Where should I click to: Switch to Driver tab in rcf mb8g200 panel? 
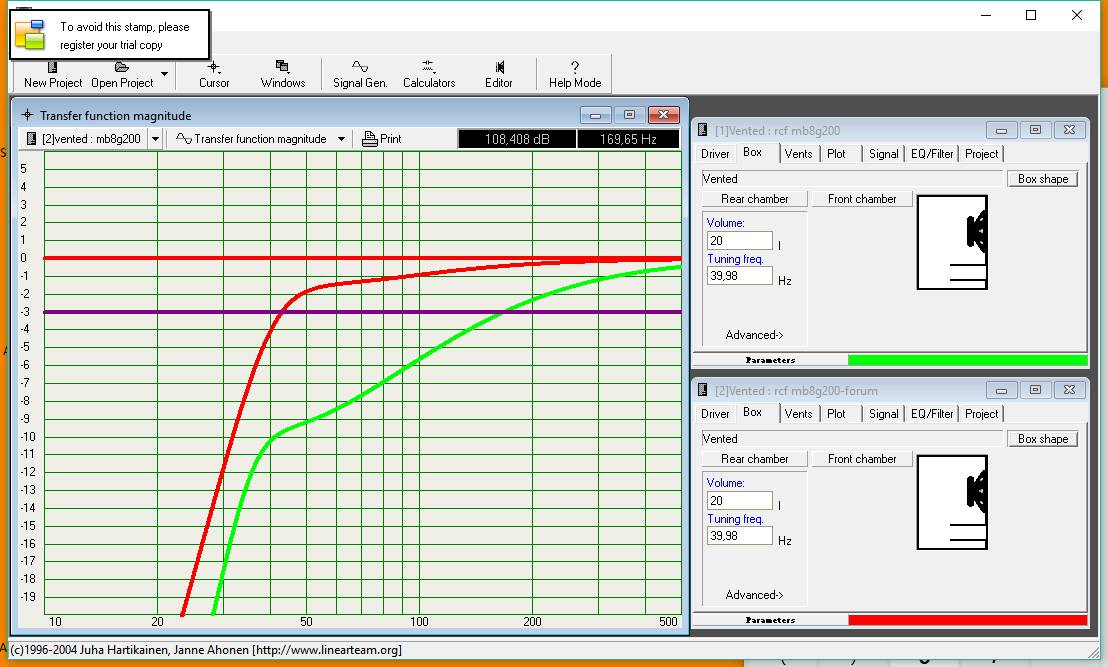(x=715, y=154)
